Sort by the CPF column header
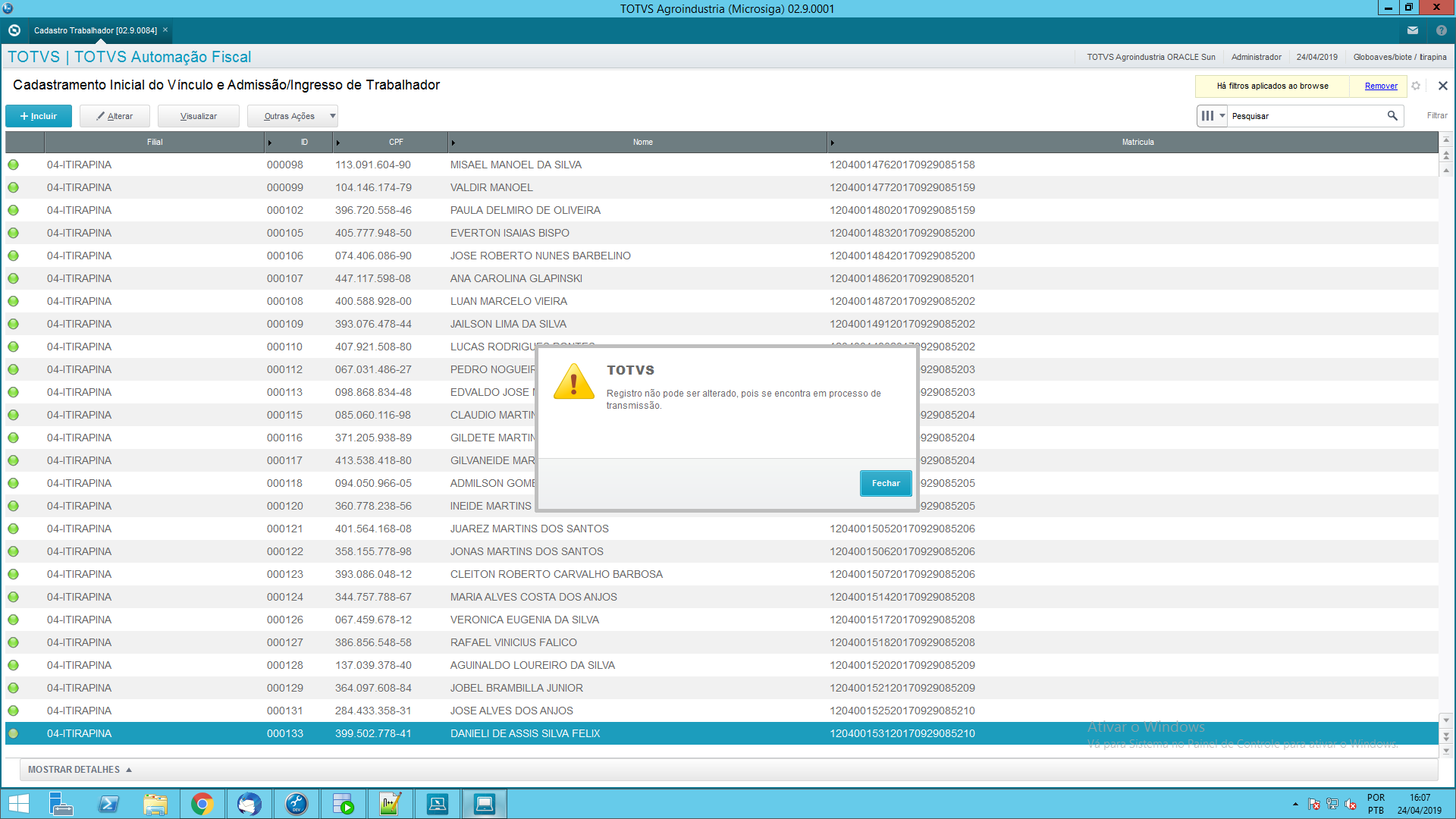This screenshot has width=1456, height=819. click(x=396, y=142)
